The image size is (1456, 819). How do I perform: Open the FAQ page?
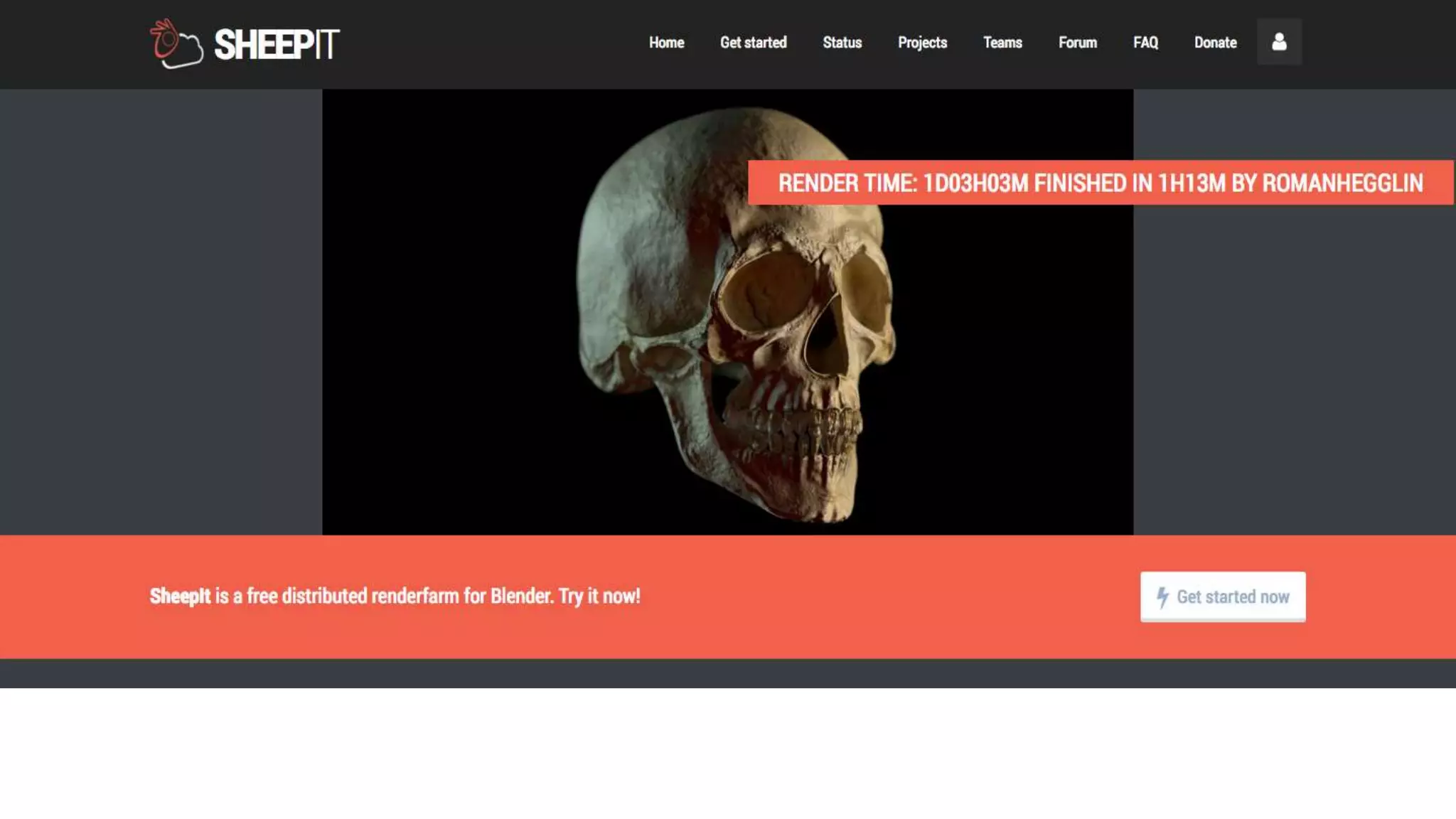point(1145,43)
